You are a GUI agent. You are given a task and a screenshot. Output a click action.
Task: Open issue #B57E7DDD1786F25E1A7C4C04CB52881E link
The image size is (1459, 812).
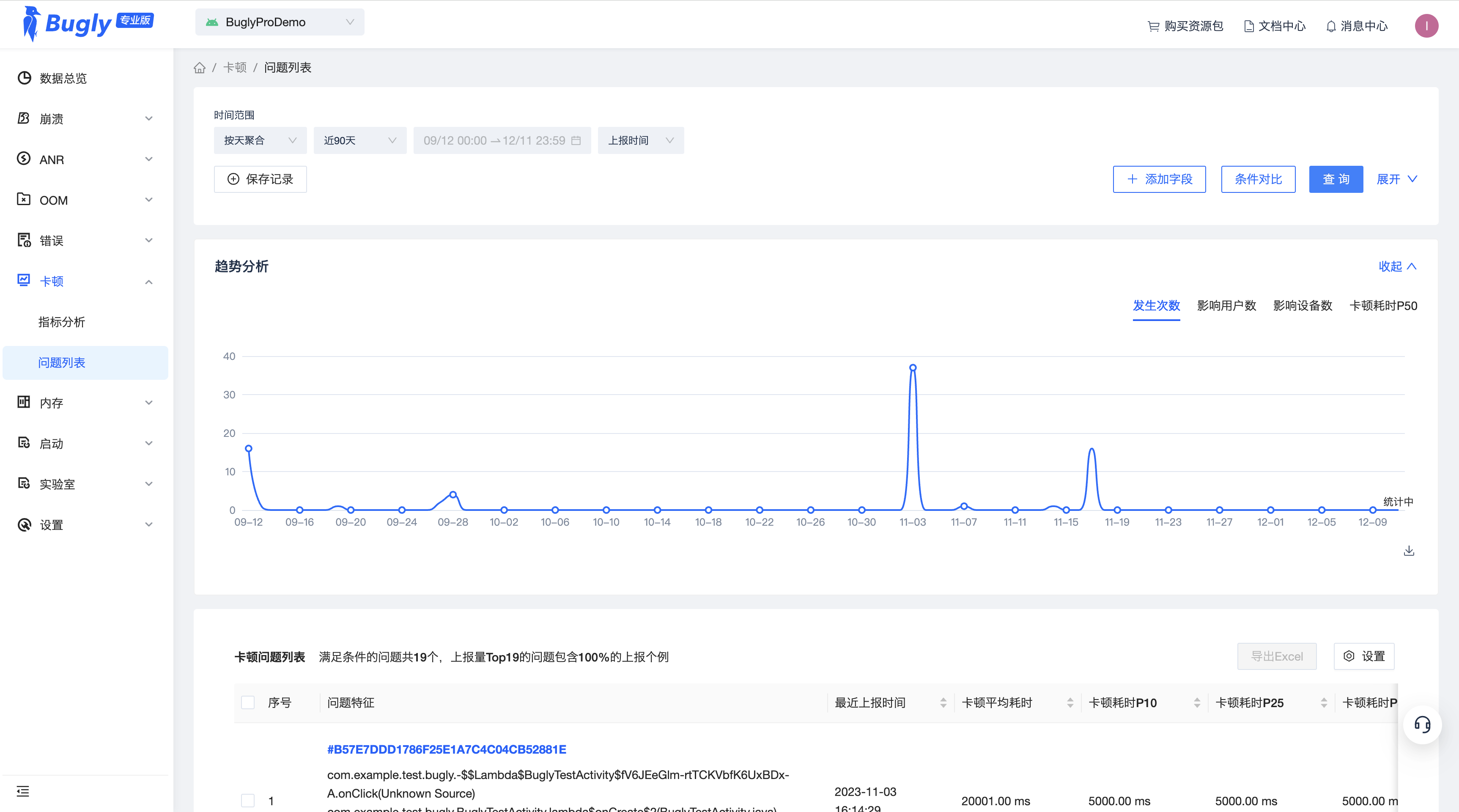tap(446, 749)
